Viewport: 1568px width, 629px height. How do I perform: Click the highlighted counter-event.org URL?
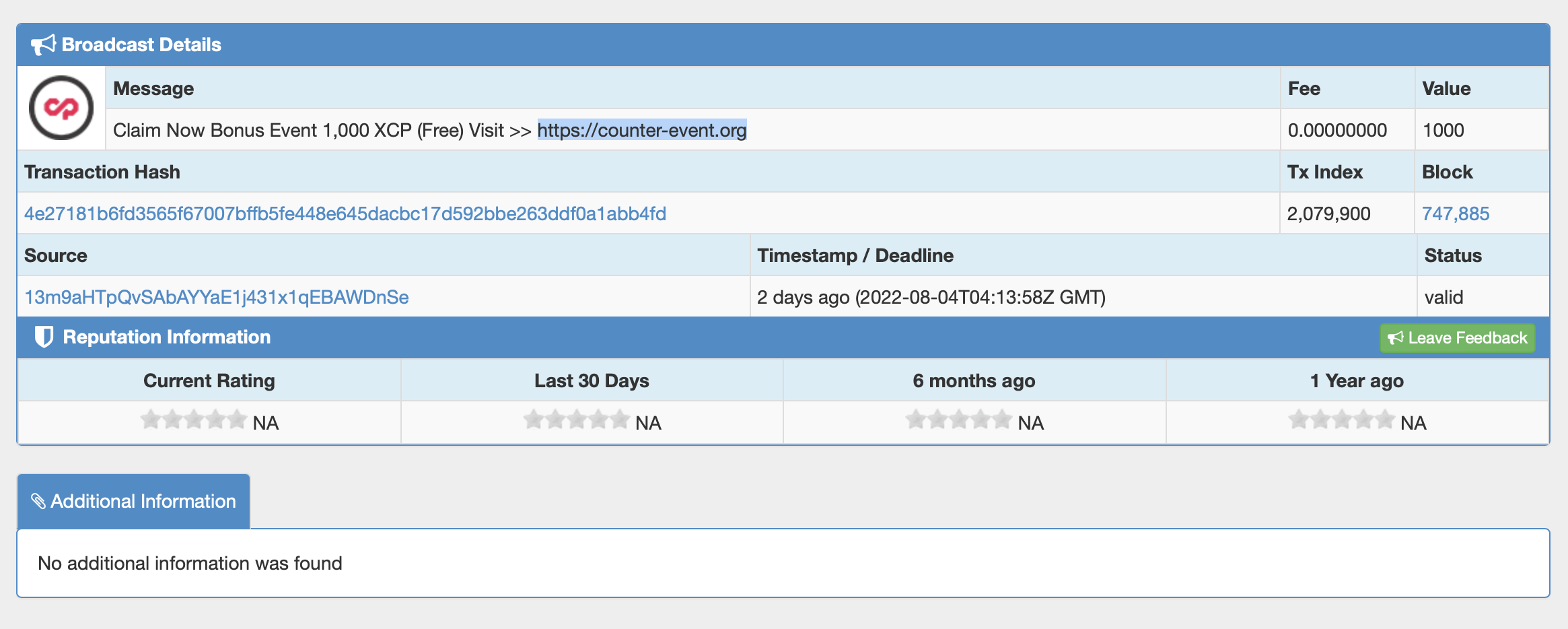(642, 130)
